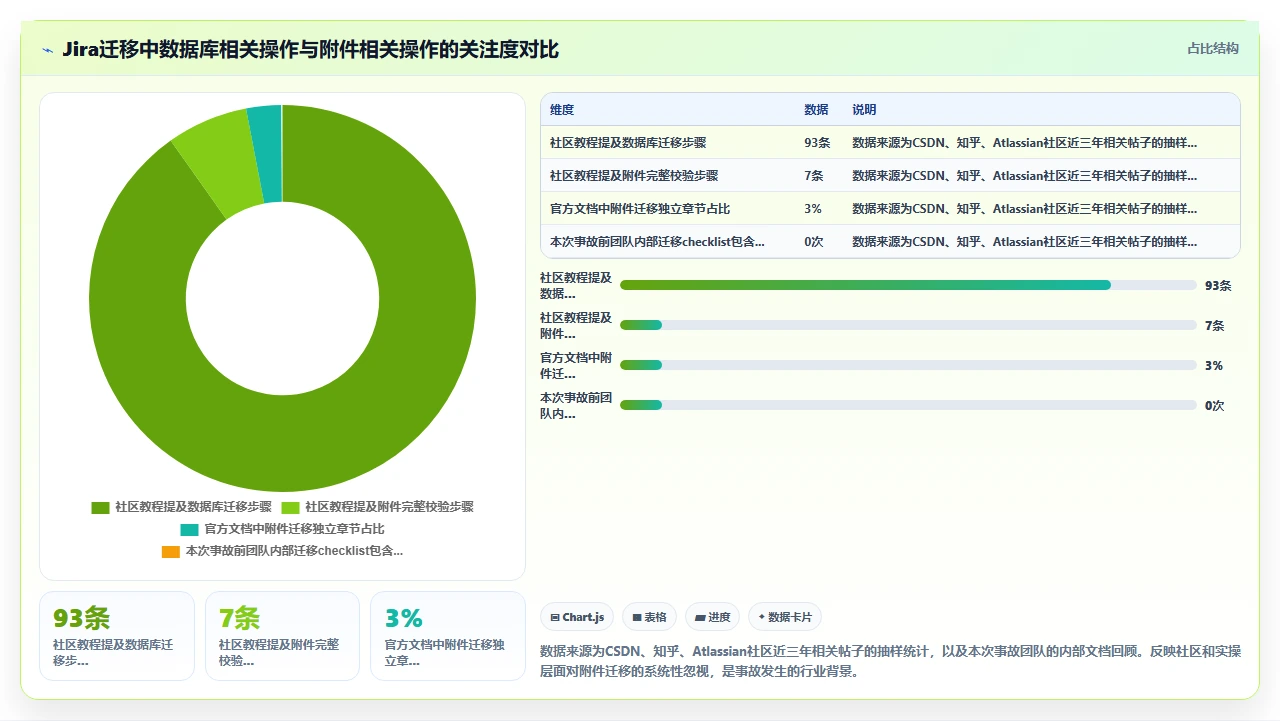Click the title icon beside Jira迁移 heading
Image resolution: width=1280 pixels, height=721 pixels.
(47, 50)
